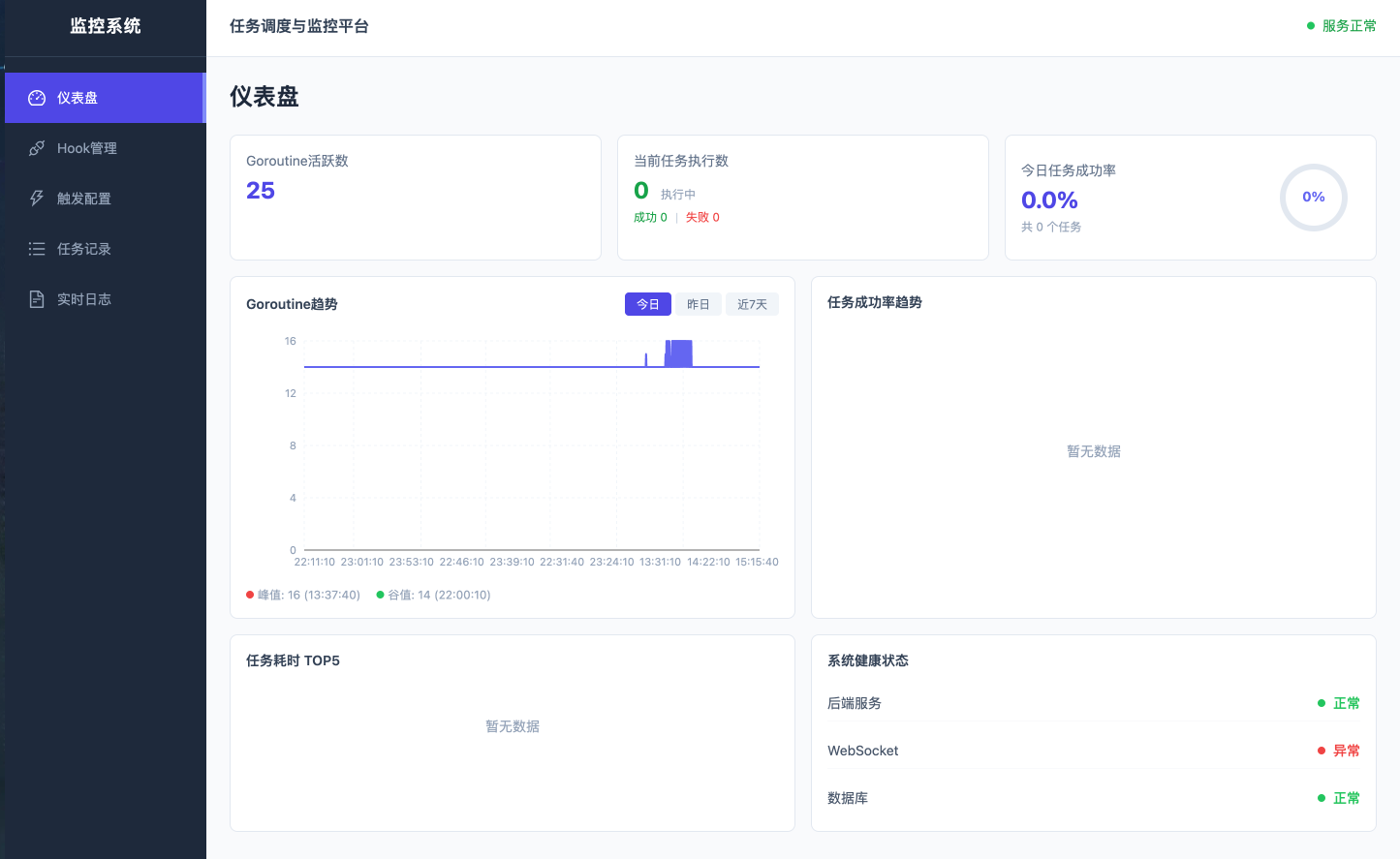
Task: Click the 0.0% success rate value
Action: tap(1049, 200)
